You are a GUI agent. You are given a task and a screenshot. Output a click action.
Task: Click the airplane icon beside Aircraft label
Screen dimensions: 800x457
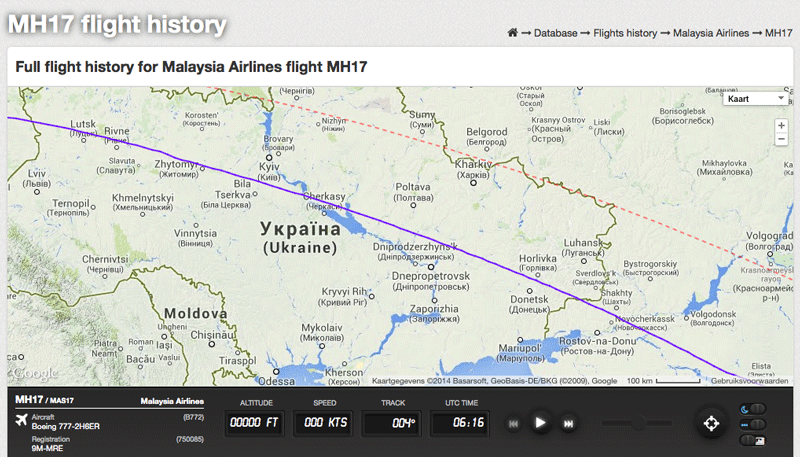[21, 420]
